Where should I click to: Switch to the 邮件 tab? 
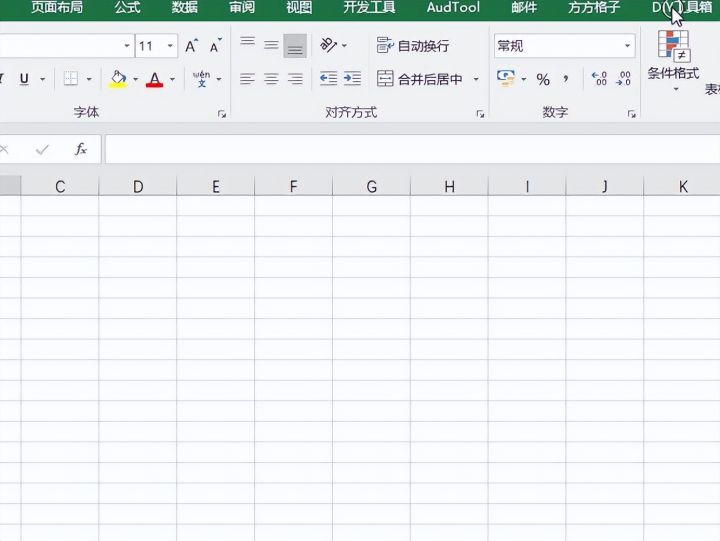click(x=524, y=7)
